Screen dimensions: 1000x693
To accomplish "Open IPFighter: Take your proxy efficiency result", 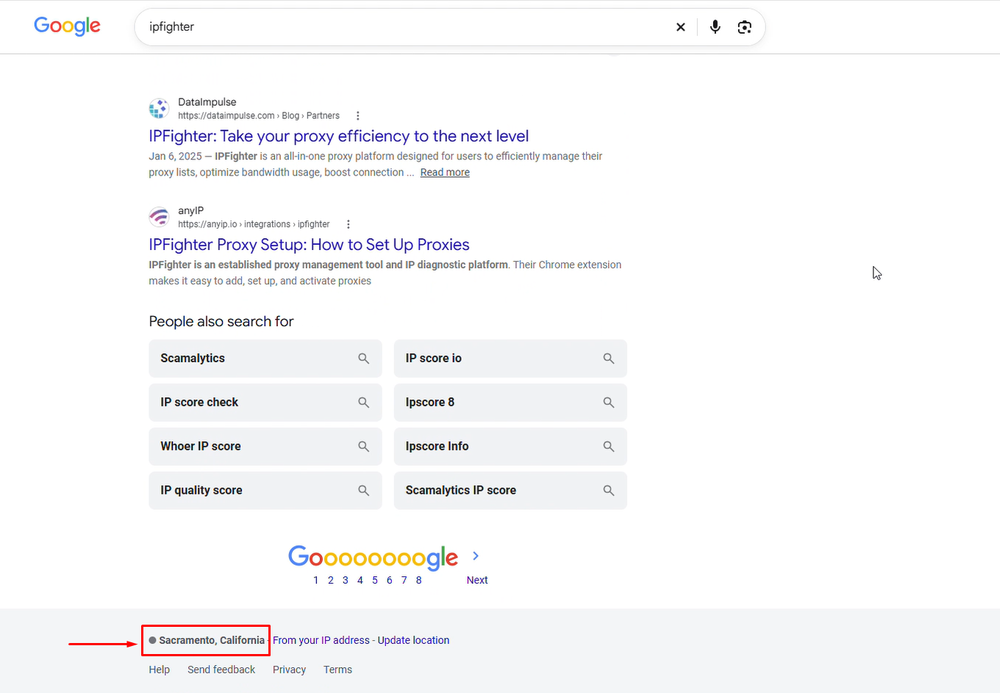I will pyautogui.click(x=339, y=136).
